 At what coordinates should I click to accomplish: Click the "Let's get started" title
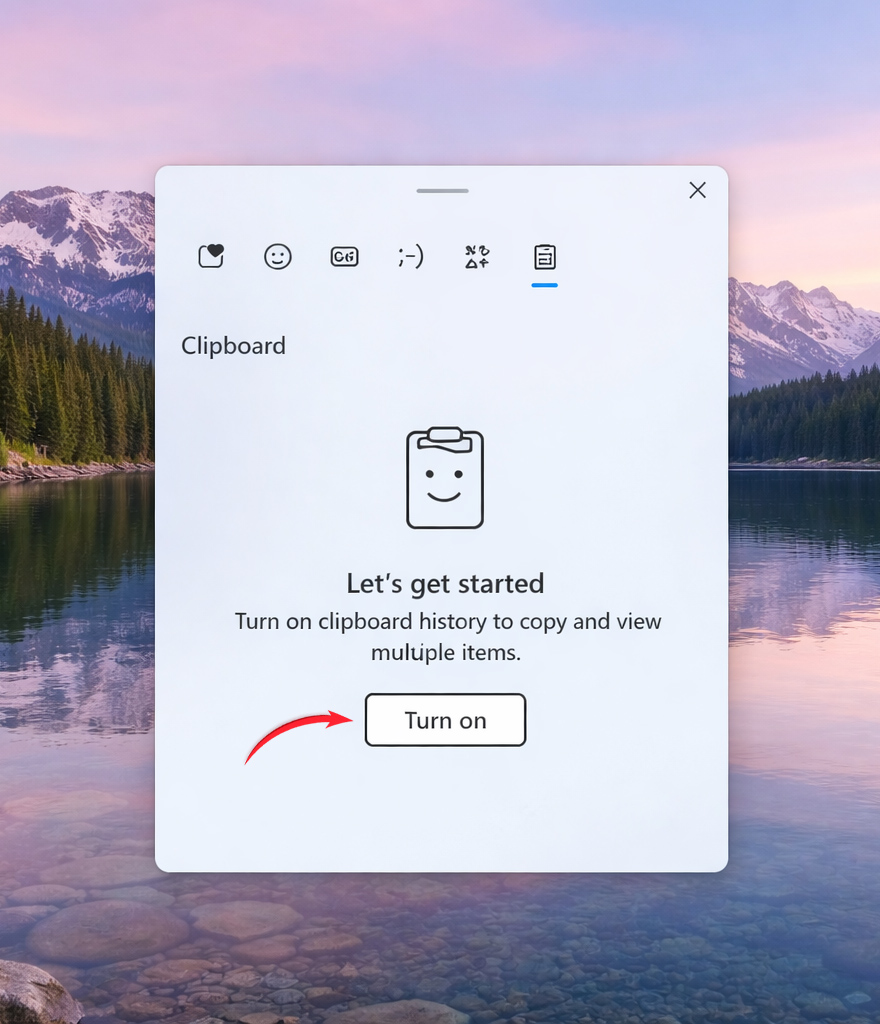(445, 583)
